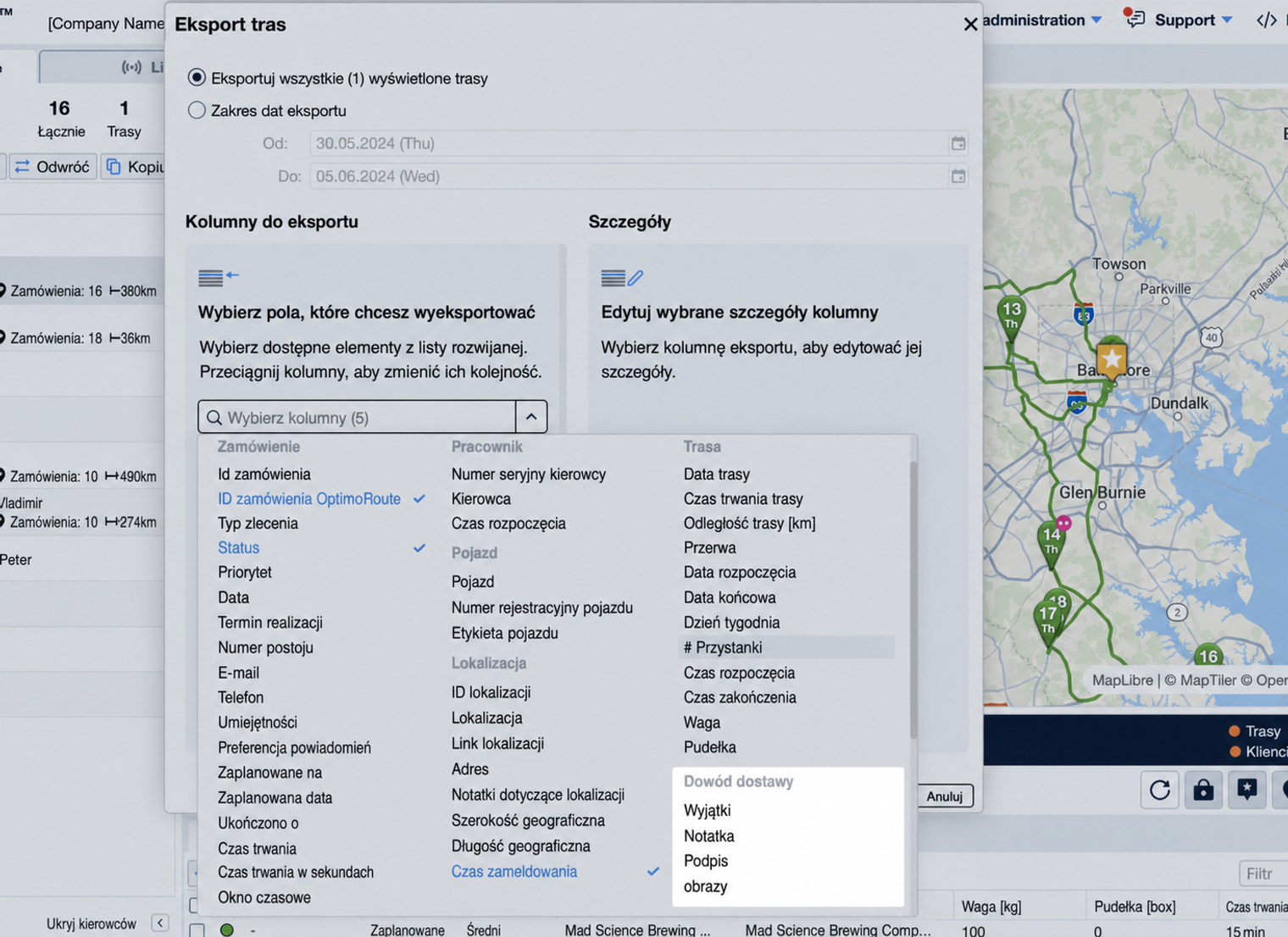Click the Anuluj button
Viewport: 1288px width, 937px height.
pyautogui.click(x=945, y=796)
